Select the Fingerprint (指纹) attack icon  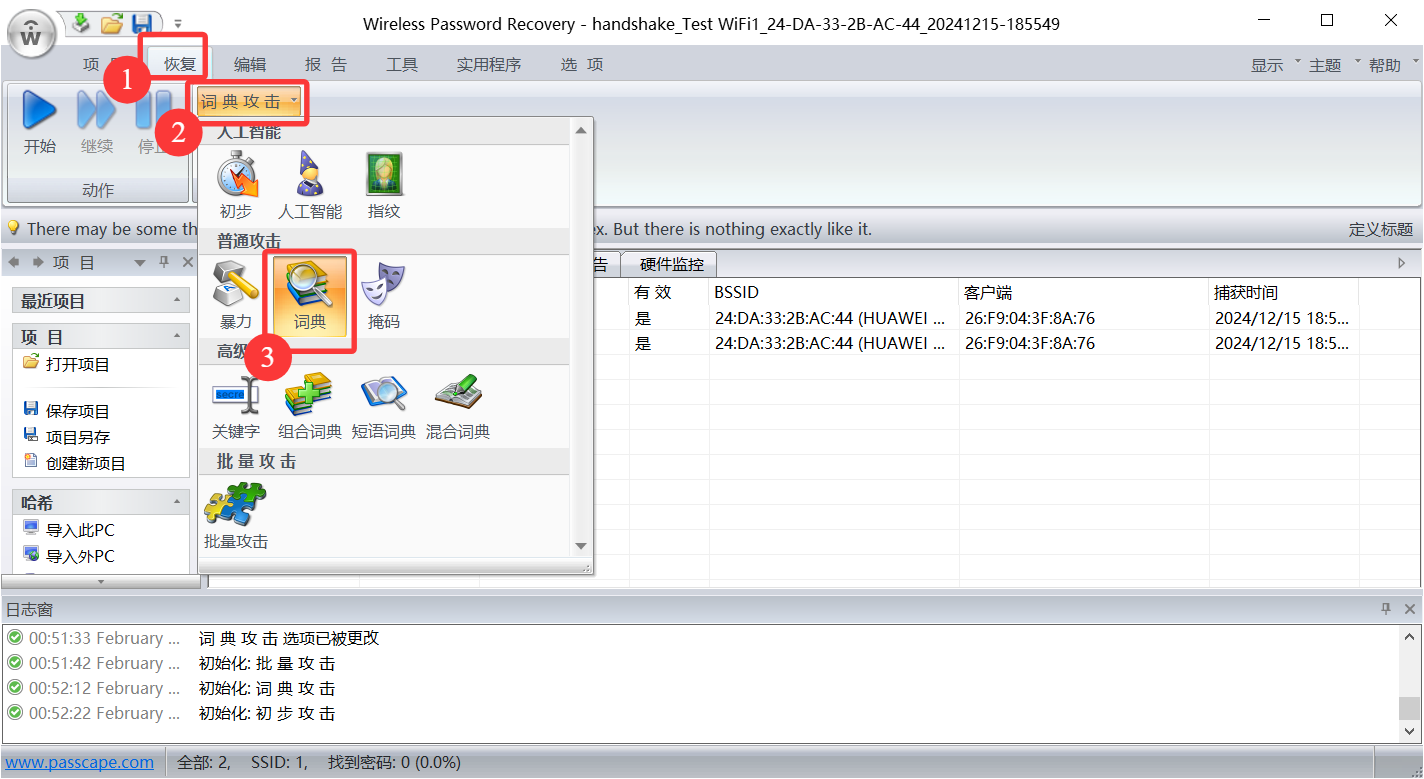[384, 174]
